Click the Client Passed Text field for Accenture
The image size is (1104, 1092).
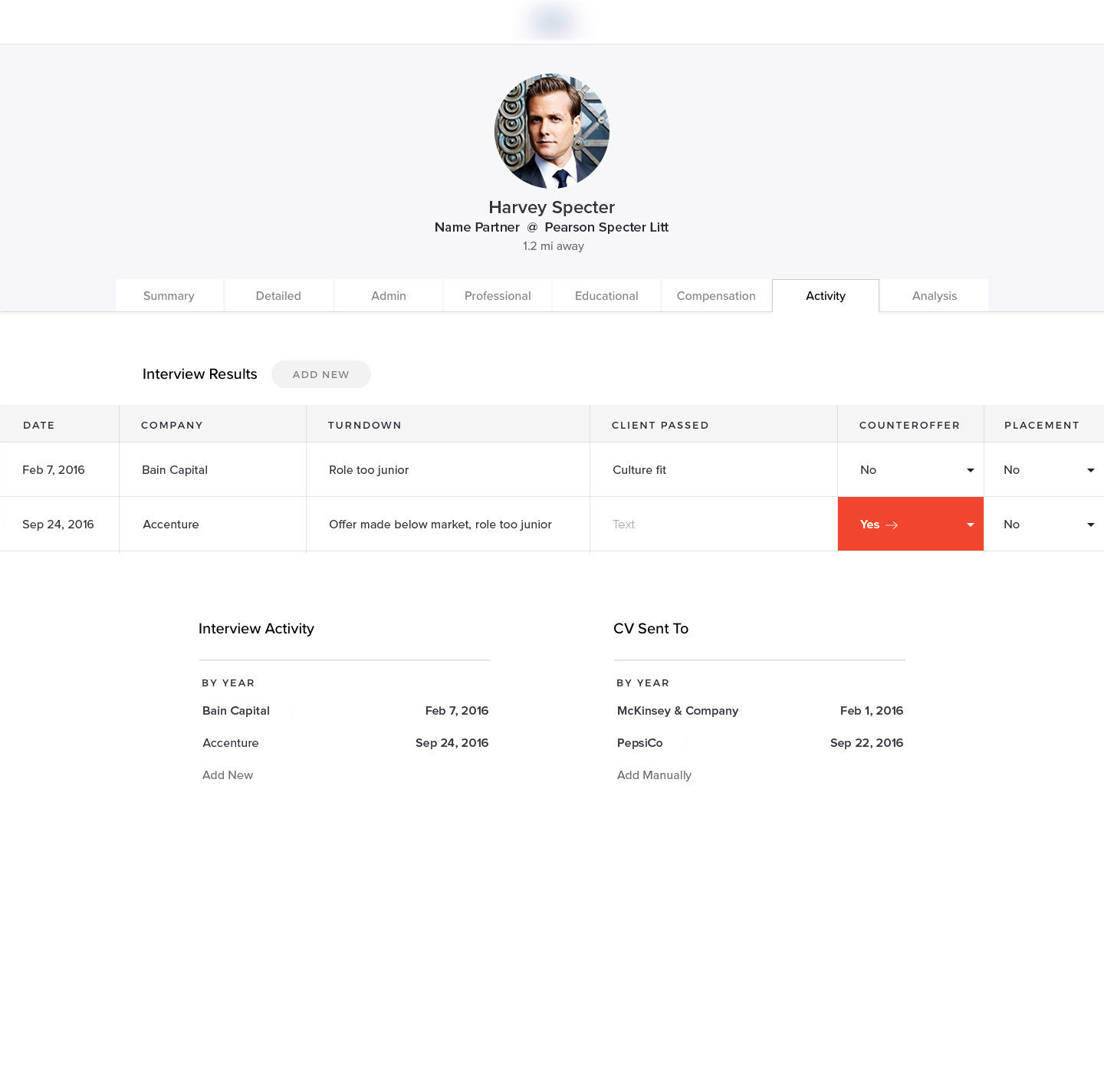(x=714, y=525)
